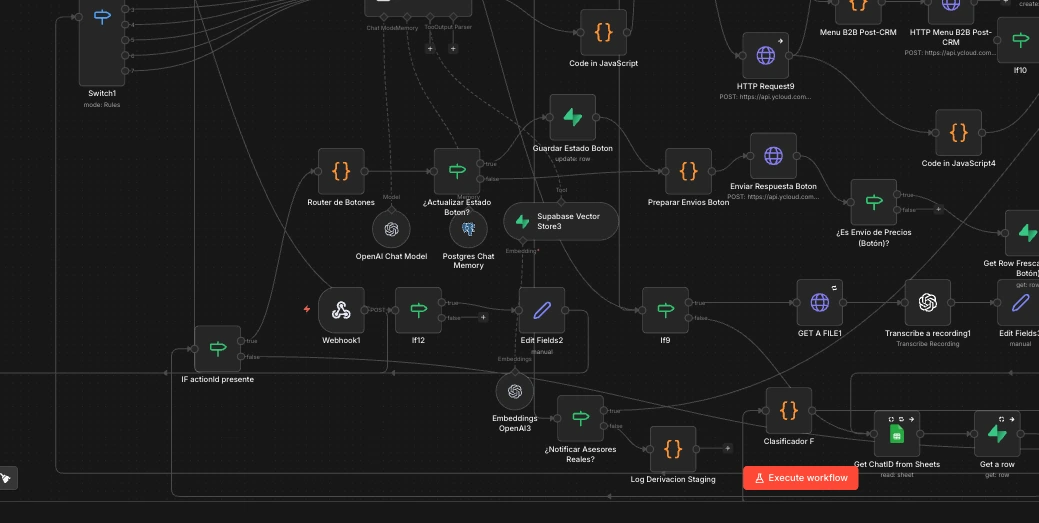This screenshot has width=1039, height=523.
Task: Click the Execute workflow button
Action: [800, 478]
